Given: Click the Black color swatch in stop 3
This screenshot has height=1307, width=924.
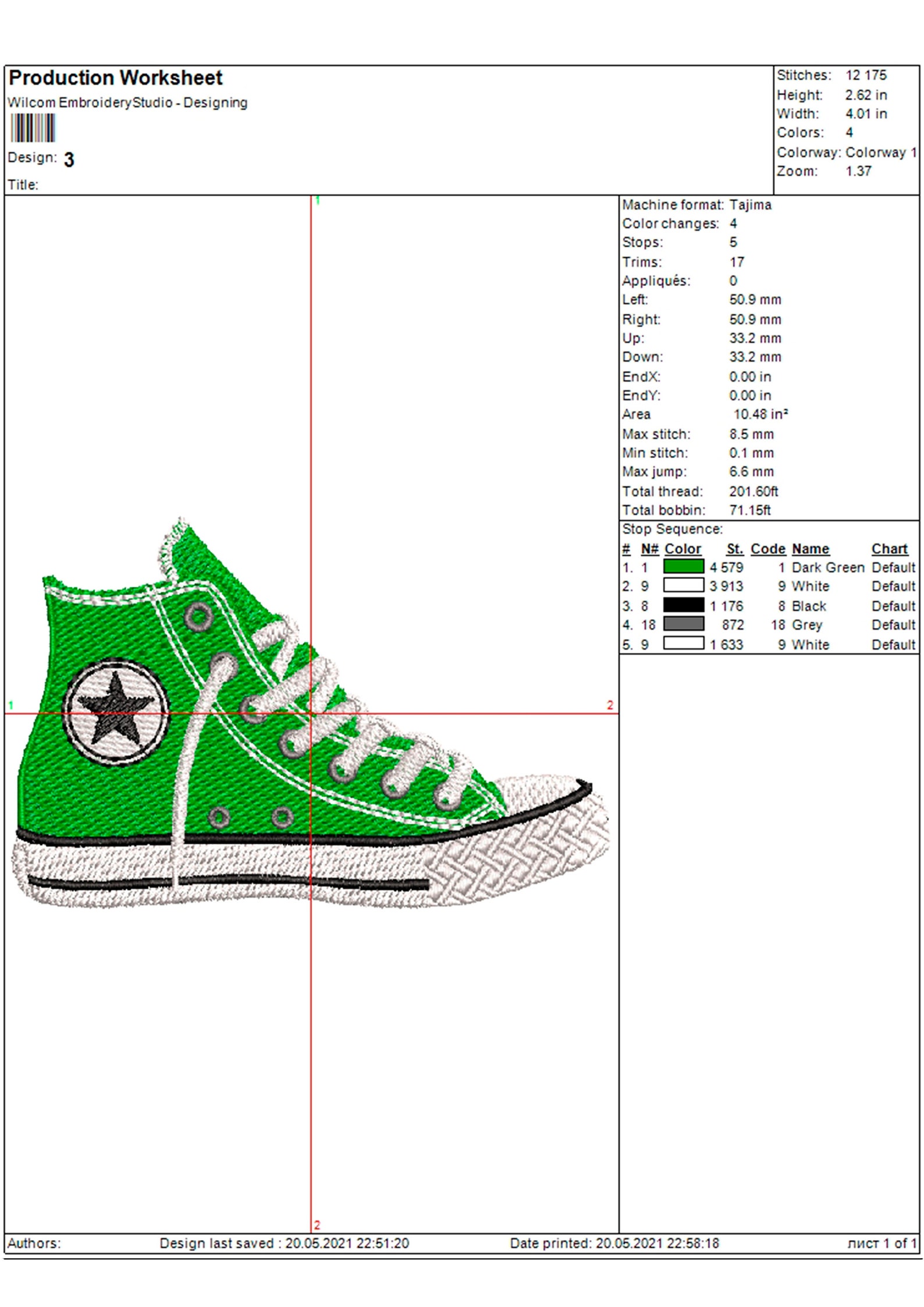Looking at the screenshot, I should (x=684, y=605).
